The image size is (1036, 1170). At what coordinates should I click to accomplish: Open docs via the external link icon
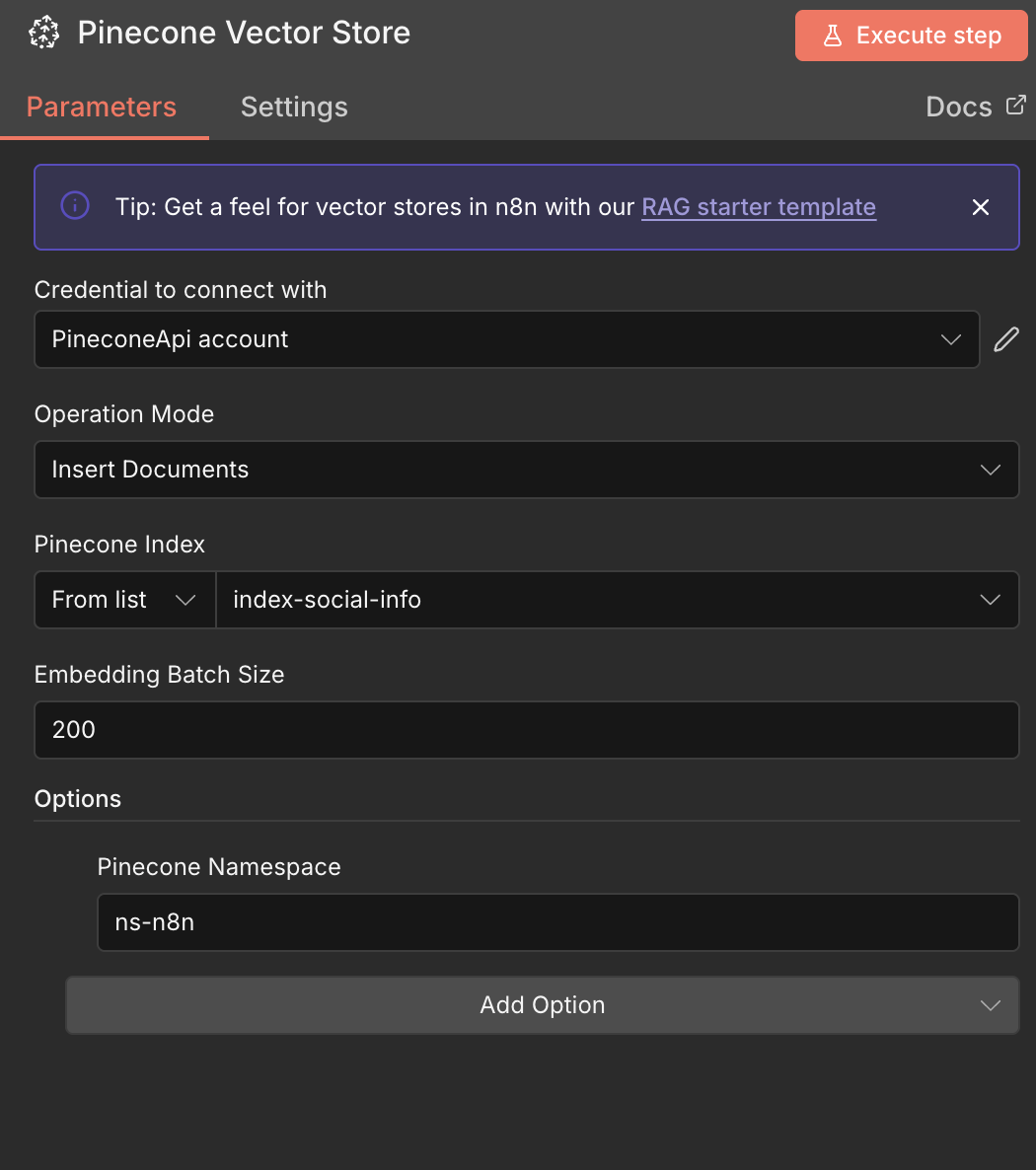click(1017, 105)
